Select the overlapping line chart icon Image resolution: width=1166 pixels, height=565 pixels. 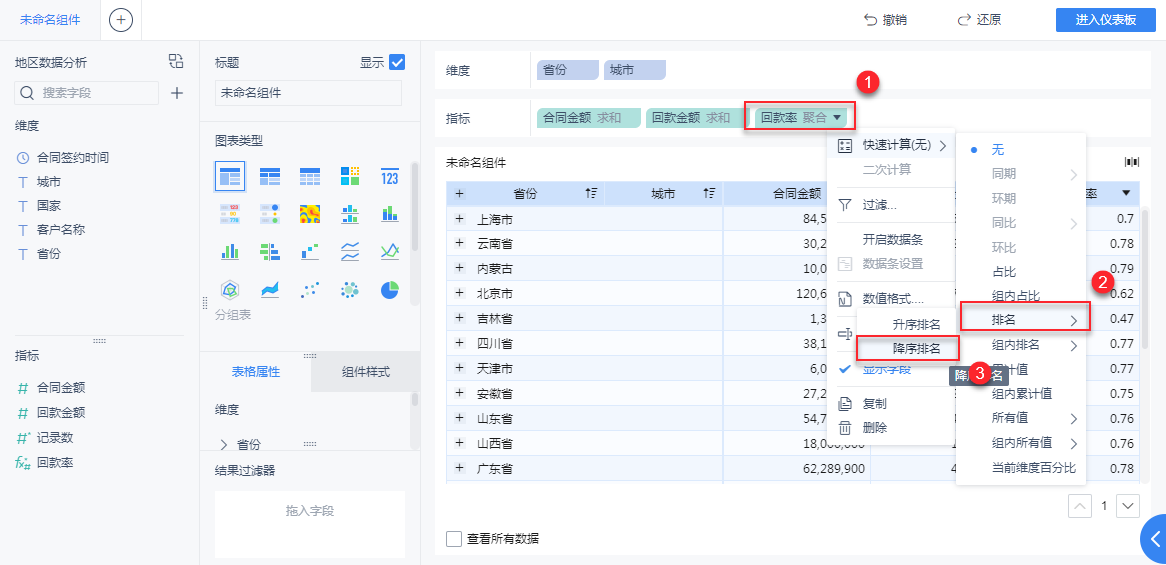(x=390, y=251)
